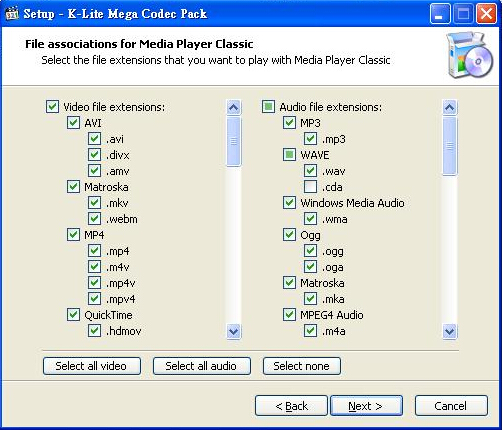Toggle the .webm file extension checkbox
Image resolution: width=502 pixels, height=430 pixels.
94,219
